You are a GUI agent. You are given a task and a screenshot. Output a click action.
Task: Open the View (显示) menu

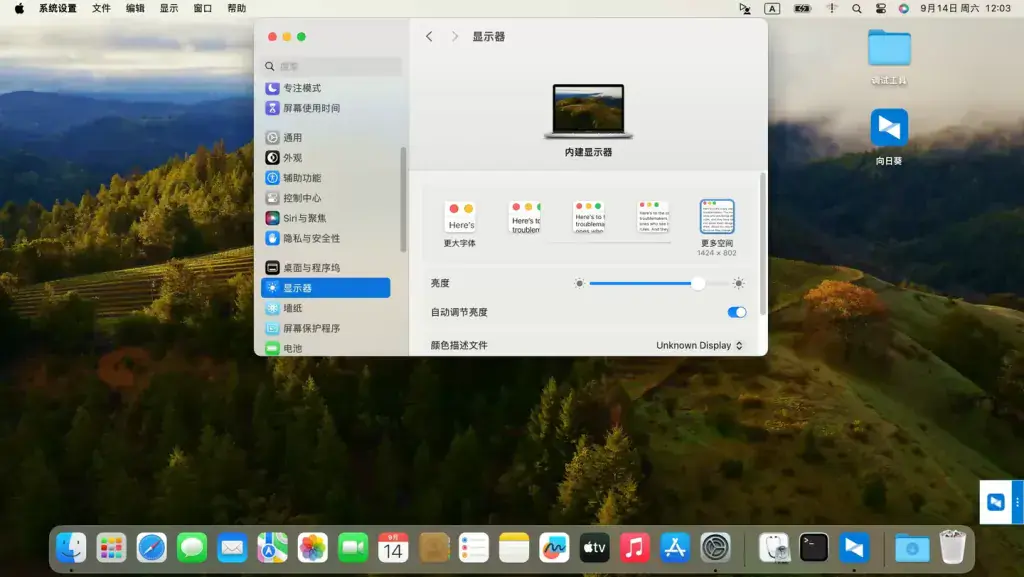click(x=169, y=8)
